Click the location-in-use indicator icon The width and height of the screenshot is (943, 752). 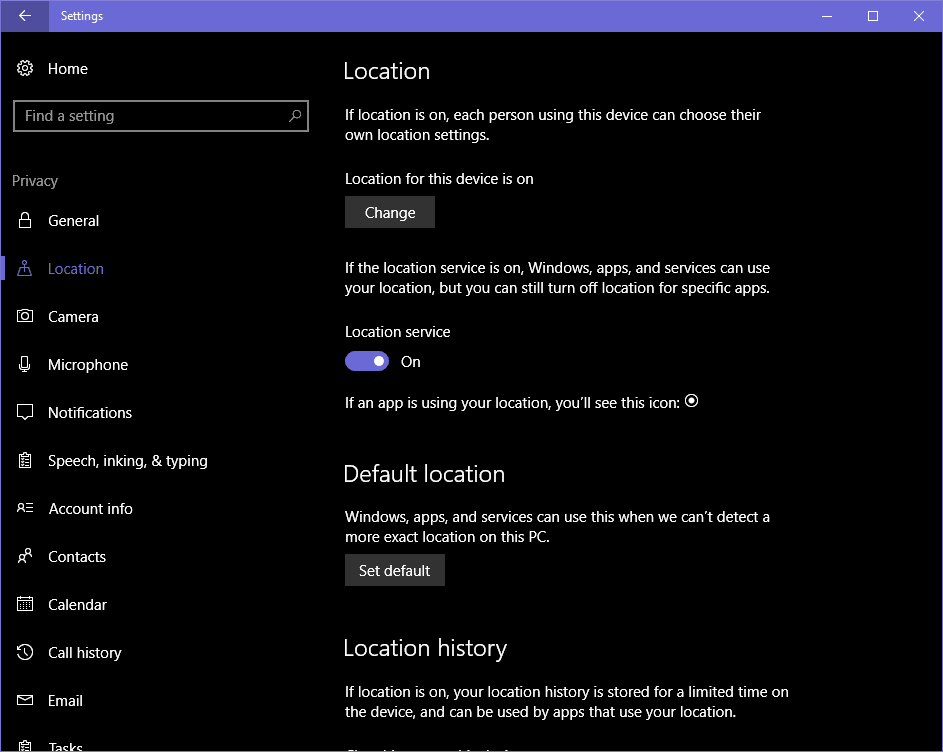[691, 400]
